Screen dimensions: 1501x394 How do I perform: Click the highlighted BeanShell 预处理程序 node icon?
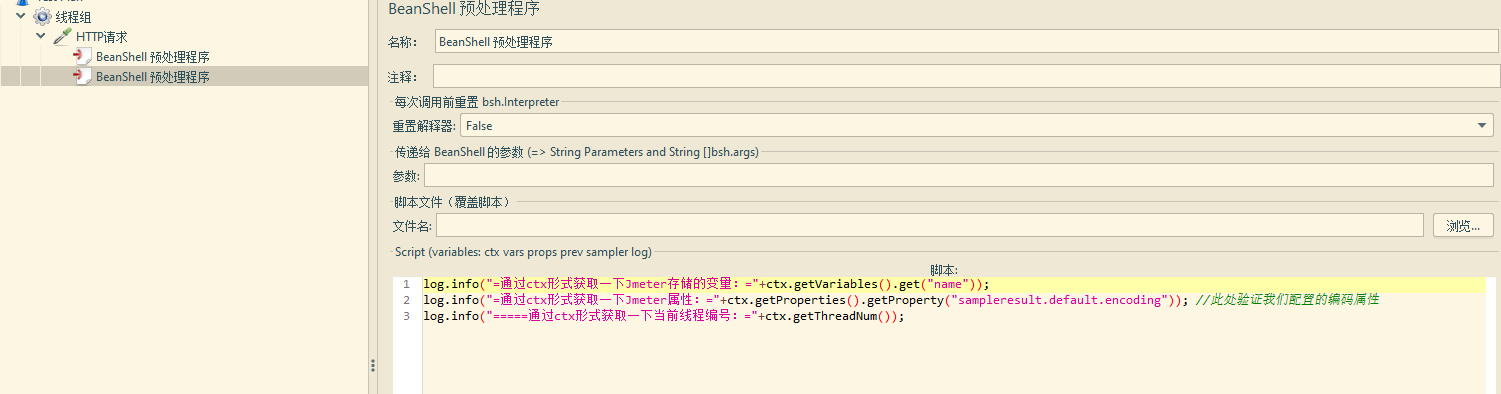(x=82, y=76)
